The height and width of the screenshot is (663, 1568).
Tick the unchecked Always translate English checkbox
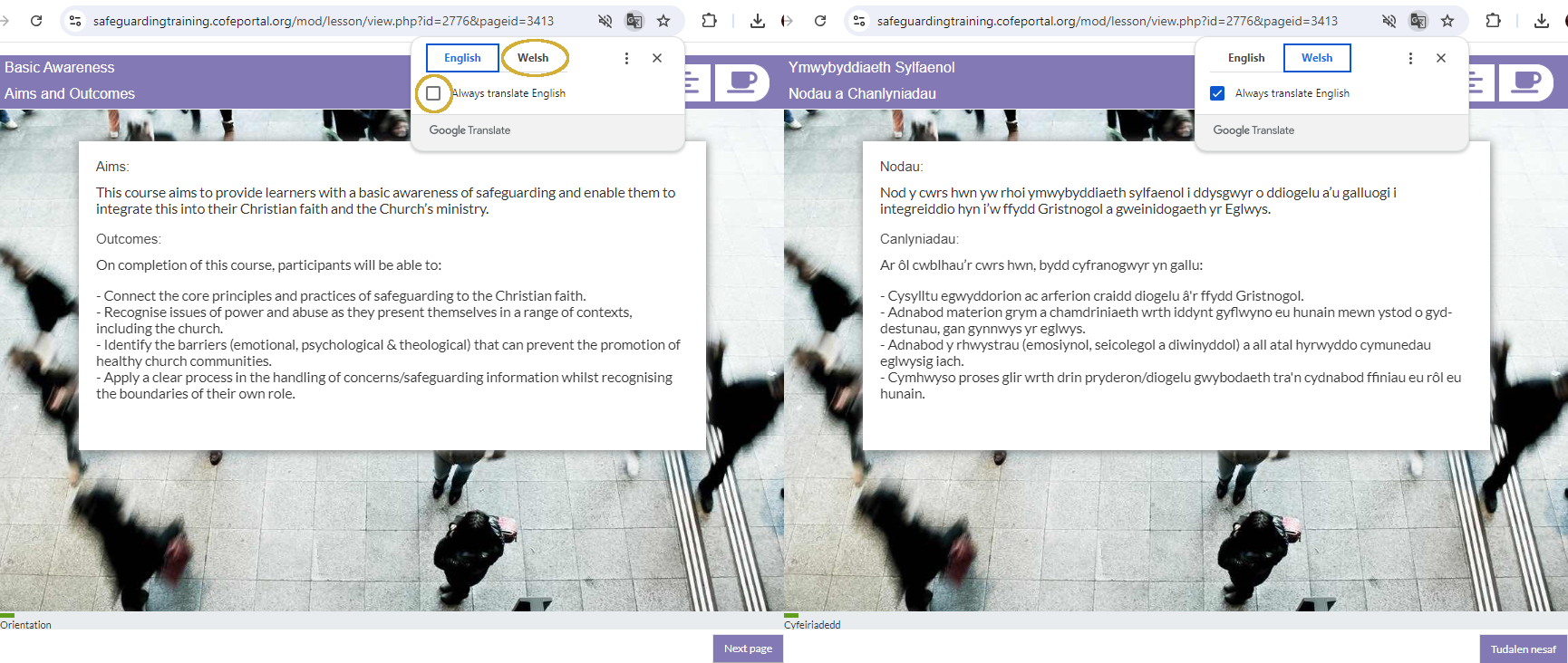click(433, 93)
